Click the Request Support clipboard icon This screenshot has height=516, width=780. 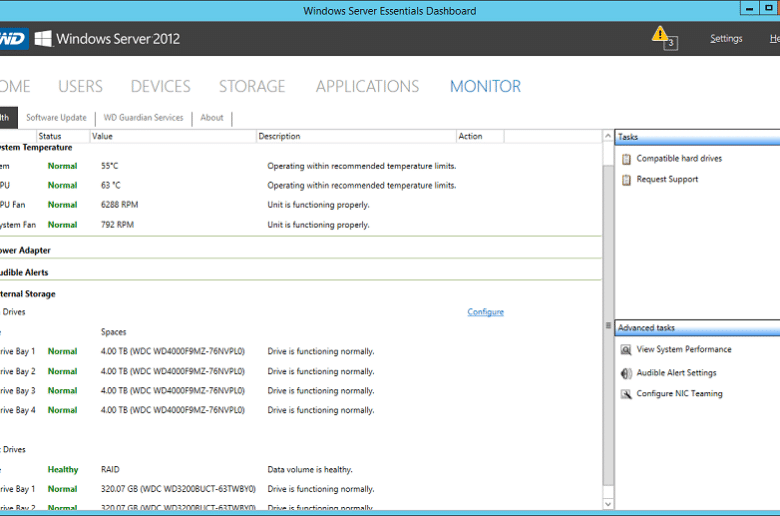626,180
